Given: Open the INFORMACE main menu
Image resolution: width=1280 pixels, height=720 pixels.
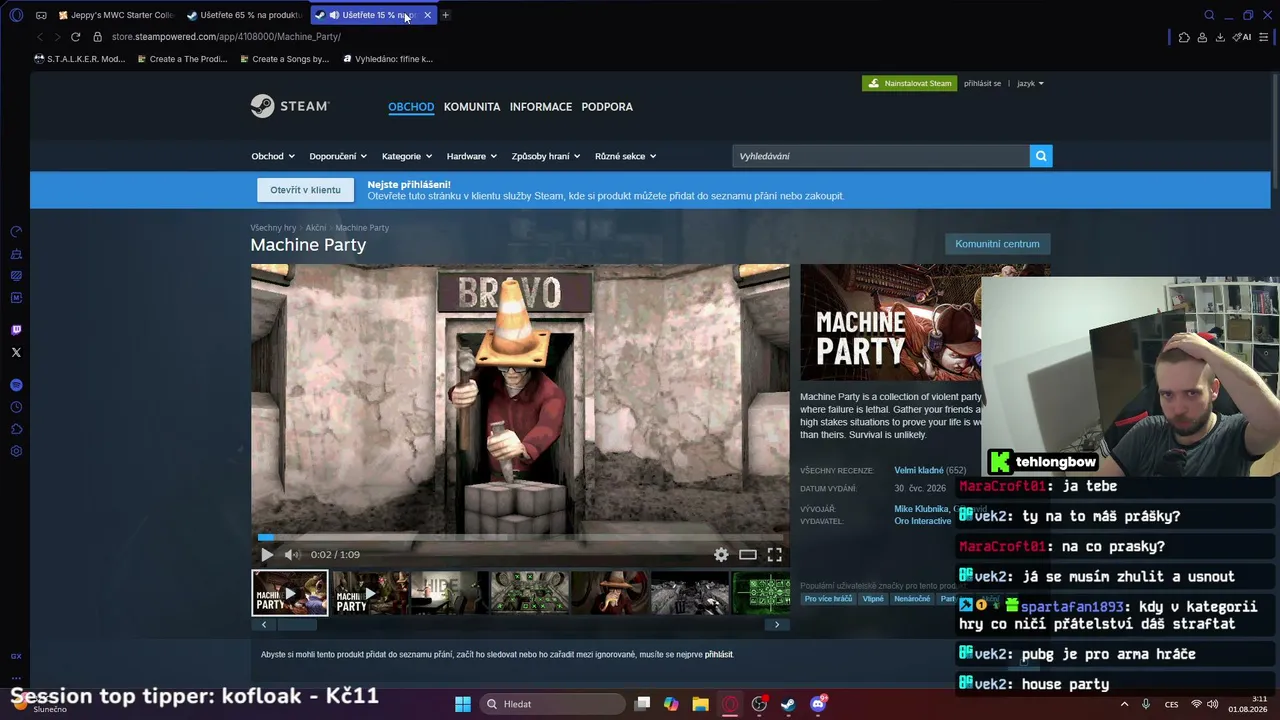Looking at the screenshot, I should [541, 107].
